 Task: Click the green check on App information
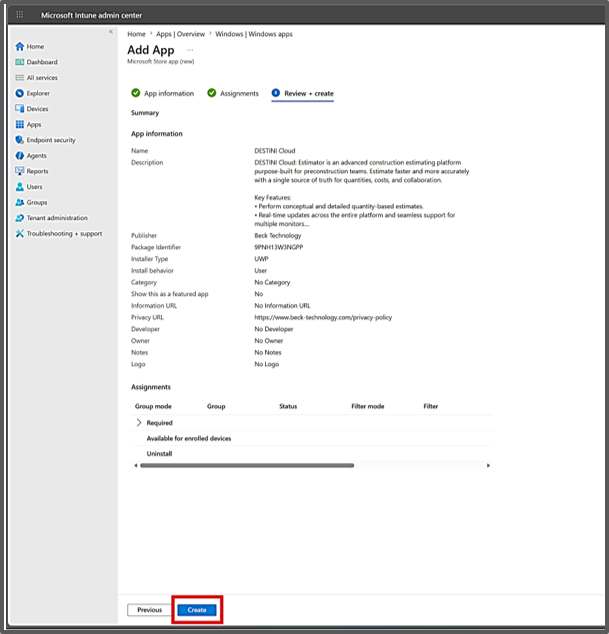click(x=136, y=93)
